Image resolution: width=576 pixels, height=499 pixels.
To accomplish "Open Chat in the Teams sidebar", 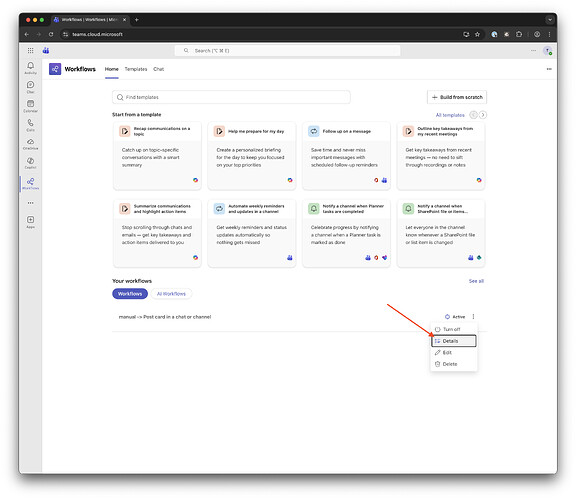I will pos(30,87).
